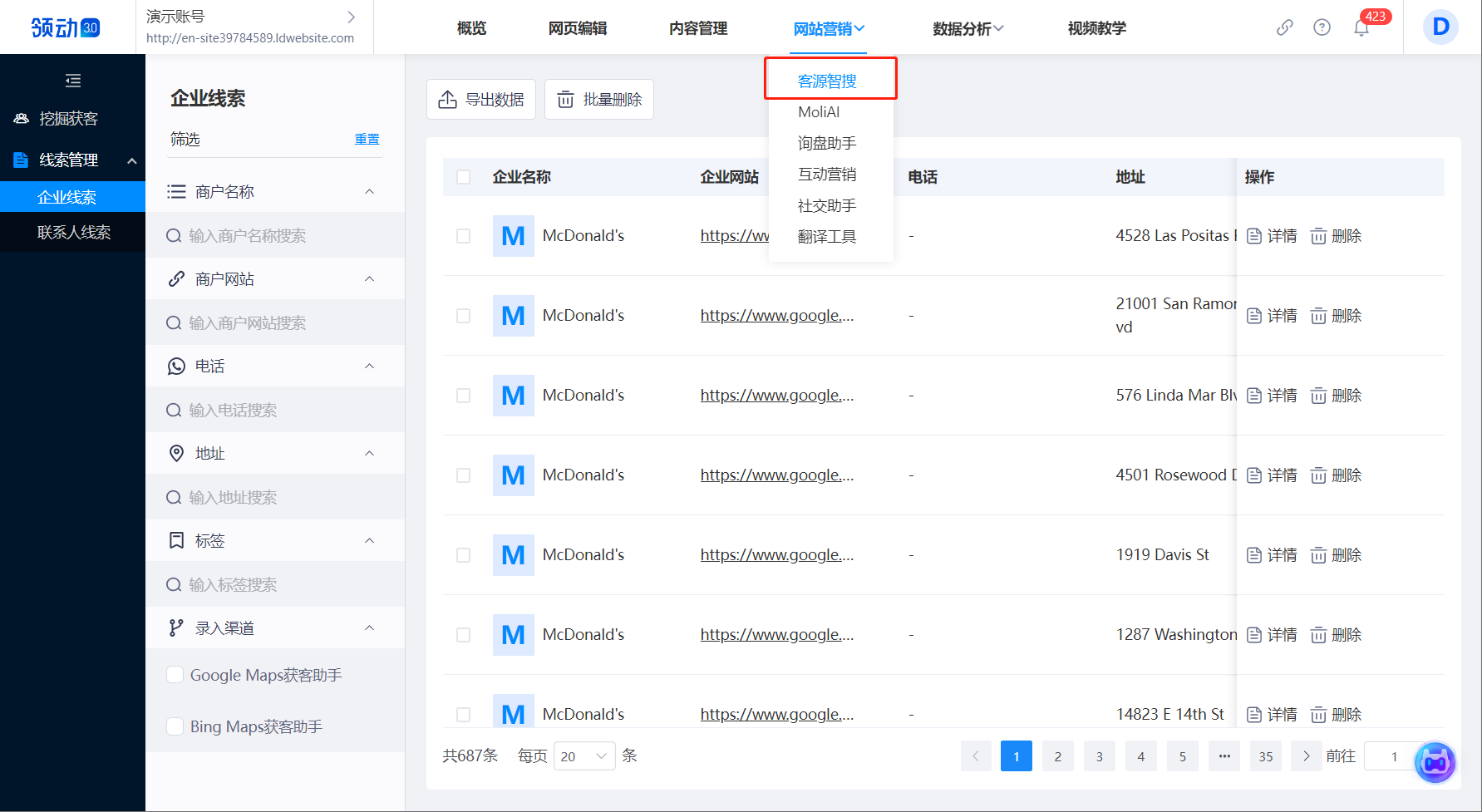Image resolution: width=1482 pixels, height=812 pixels.
Task: Enable Google Maps获客助手 checkbox
Action: [175, 675]
